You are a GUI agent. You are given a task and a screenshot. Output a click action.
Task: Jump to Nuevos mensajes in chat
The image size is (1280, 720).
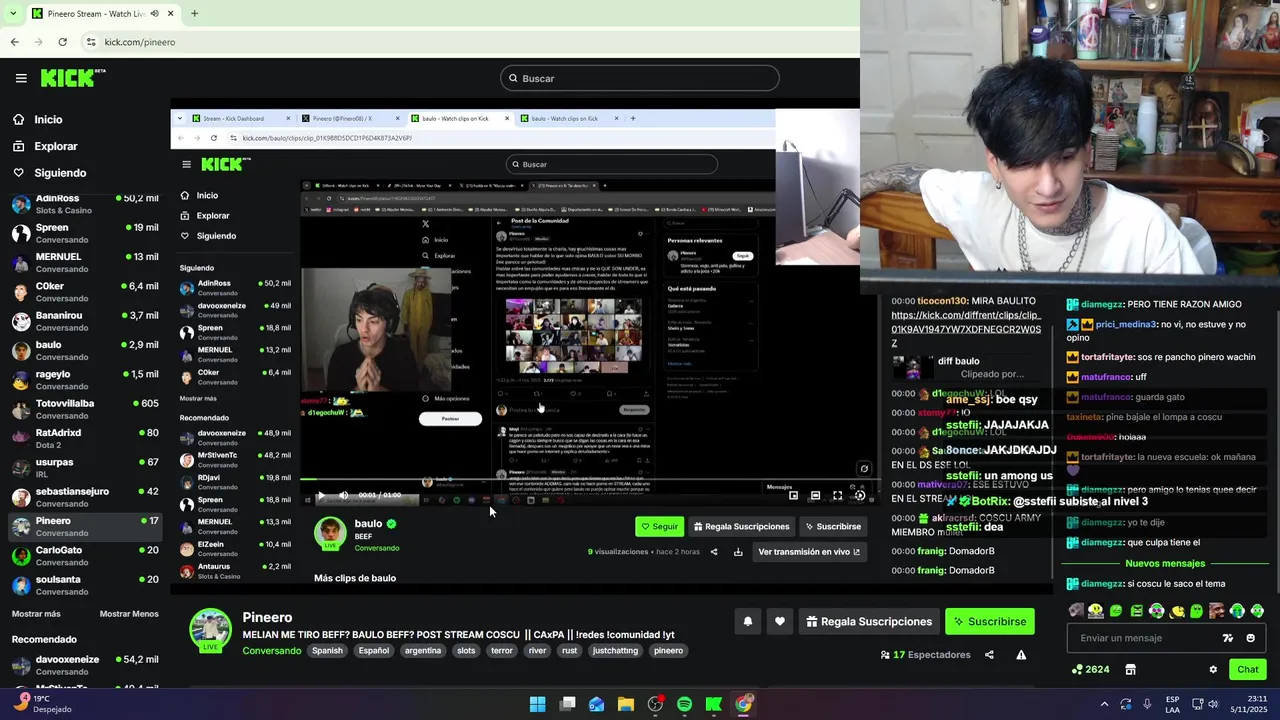pyautogui.click(x=1165, y=564)
